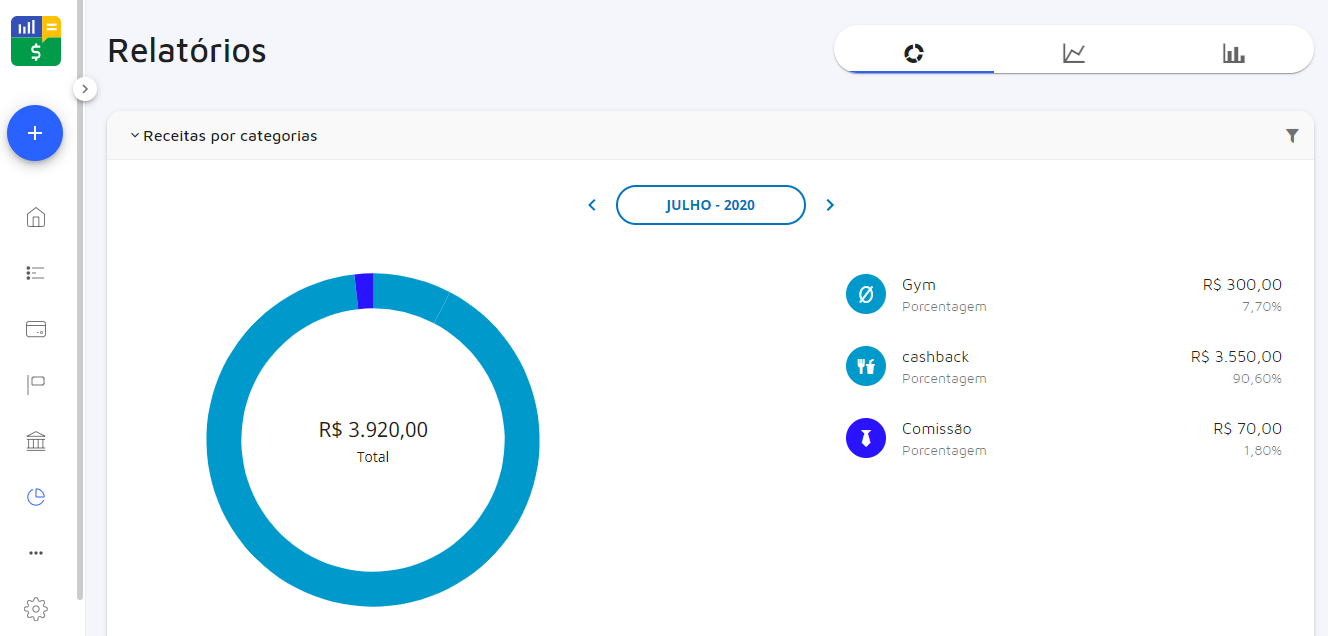Image resolution: width=1328 pixels, height=636 pixels.
Task: Go to the next month
Action: click(830, 205)
